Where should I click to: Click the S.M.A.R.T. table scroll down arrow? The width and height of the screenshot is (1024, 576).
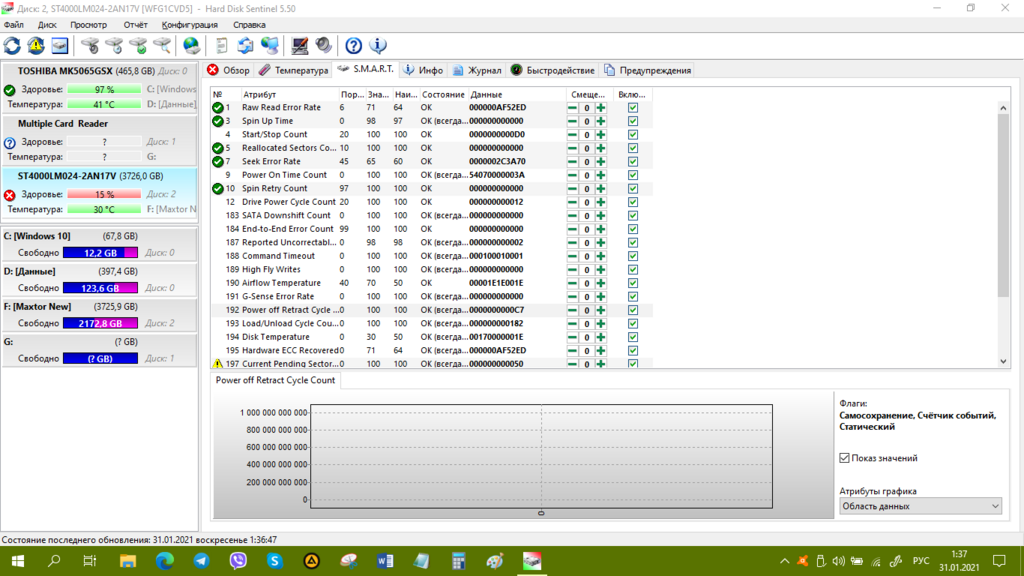[1004, 362]
